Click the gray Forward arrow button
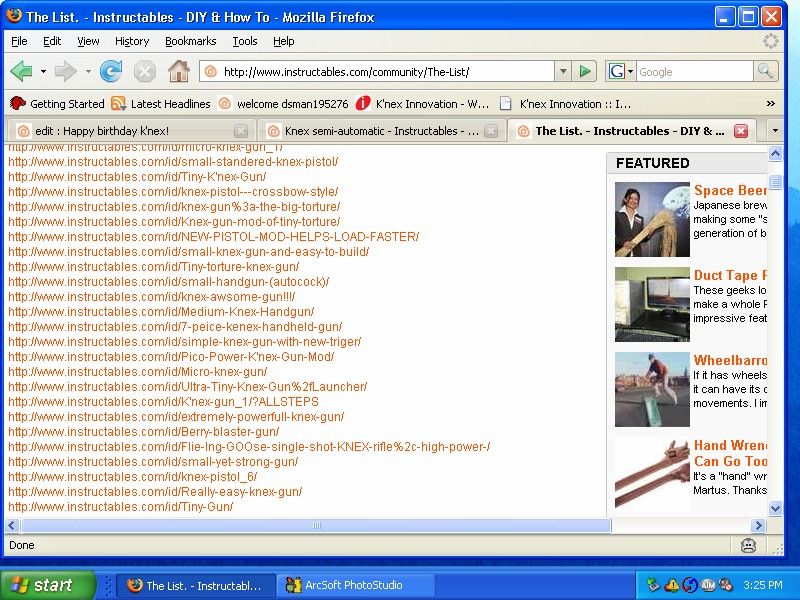800x600 pixels. [65, 71]
